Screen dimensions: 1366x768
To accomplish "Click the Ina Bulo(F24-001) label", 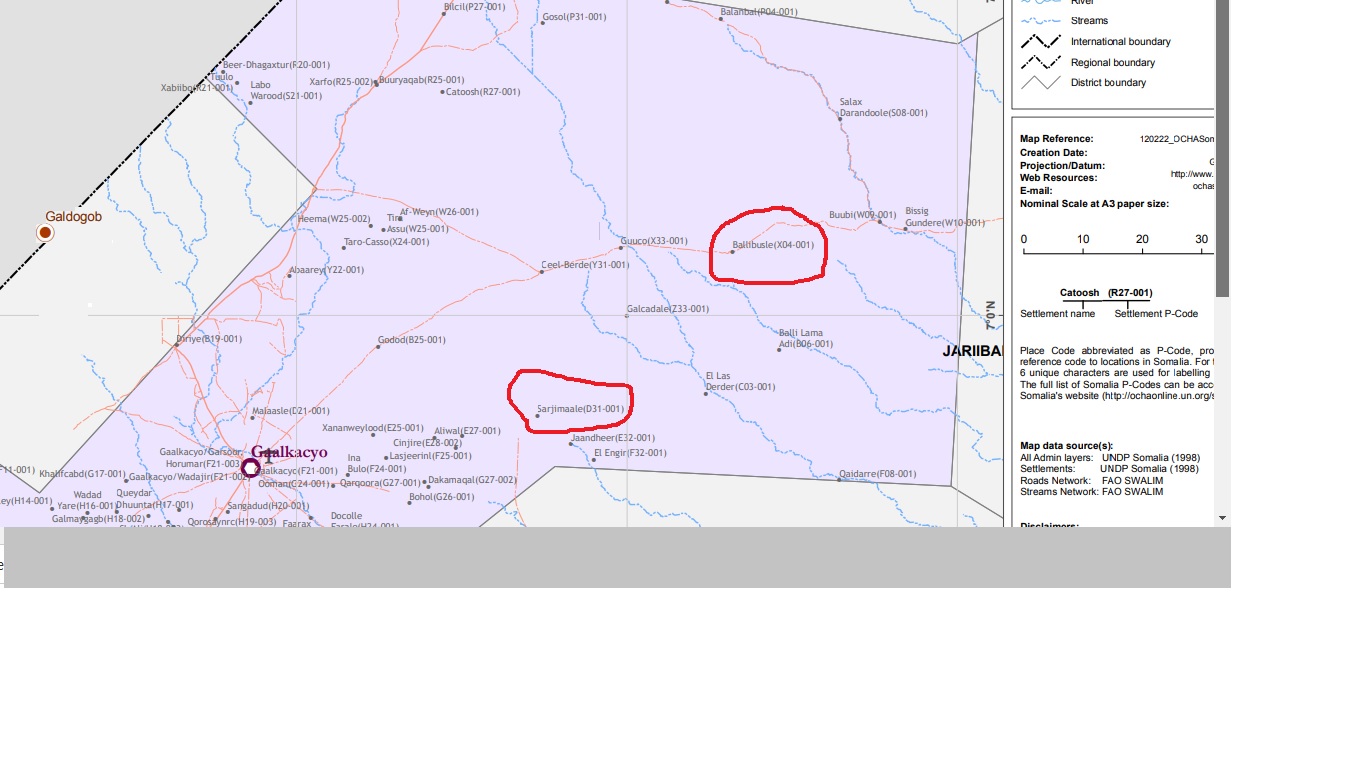I will tap(376, 463).
